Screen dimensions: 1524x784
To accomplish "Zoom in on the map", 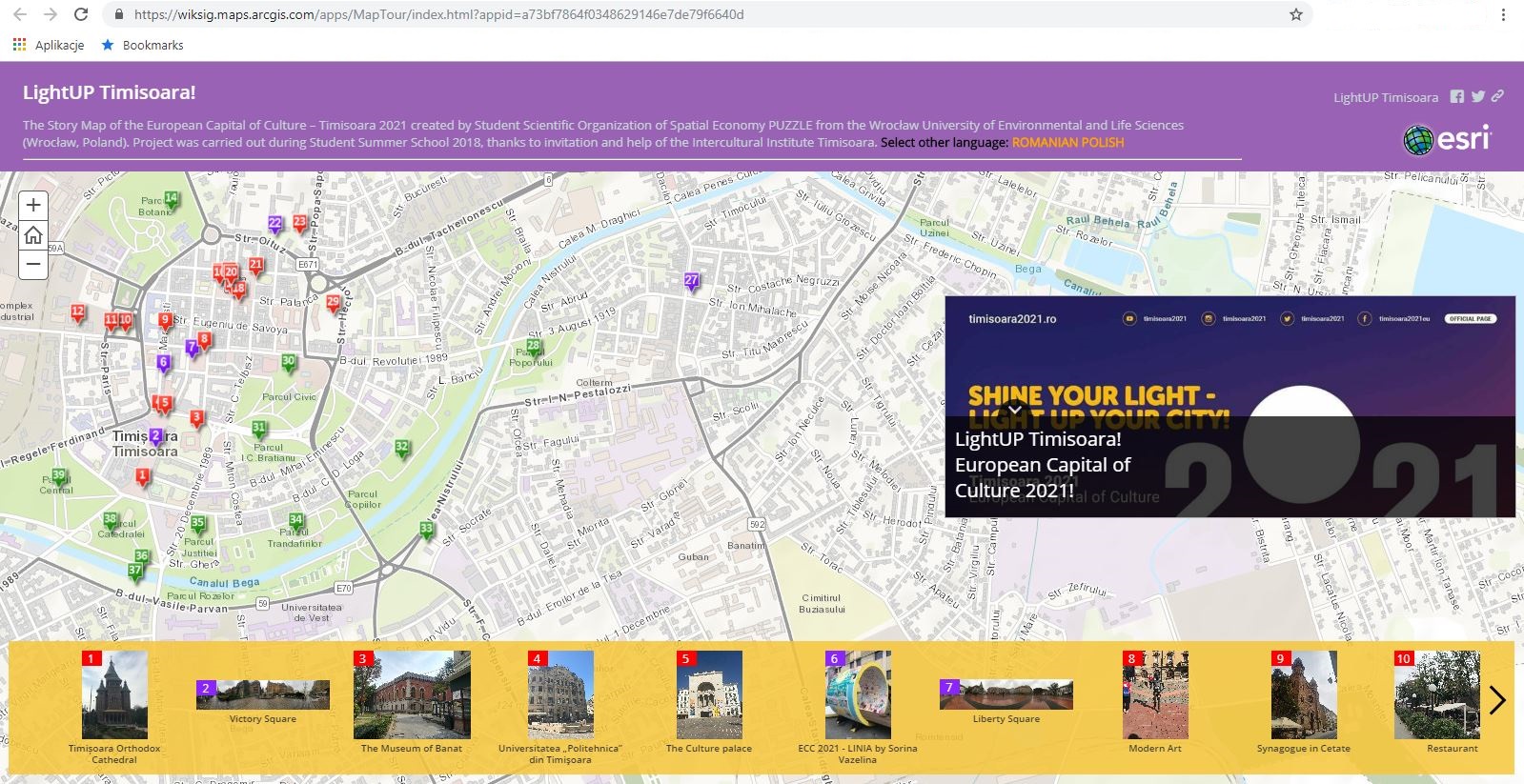I will (33, 205).
